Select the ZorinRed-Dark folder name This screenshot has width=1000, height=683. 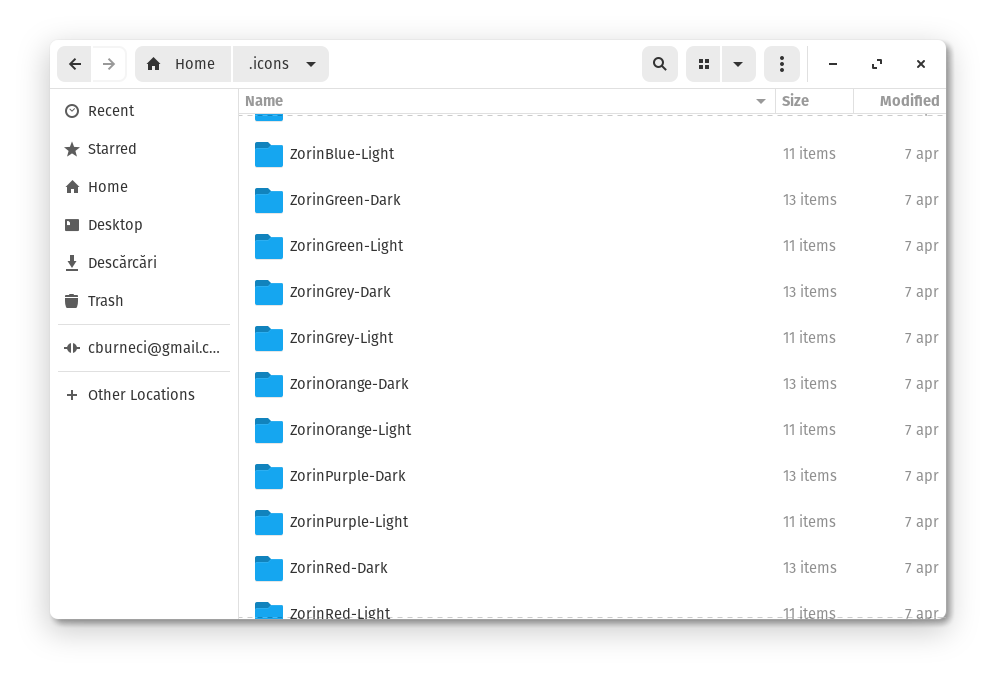click(x=339, y=568)
